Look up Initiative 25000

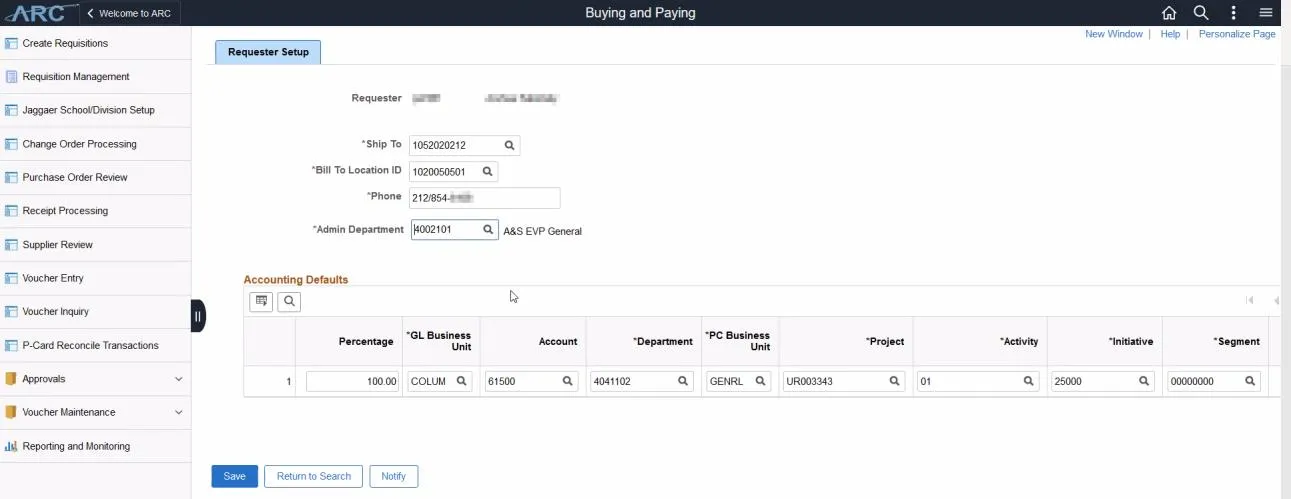(x=1144, y=381)
